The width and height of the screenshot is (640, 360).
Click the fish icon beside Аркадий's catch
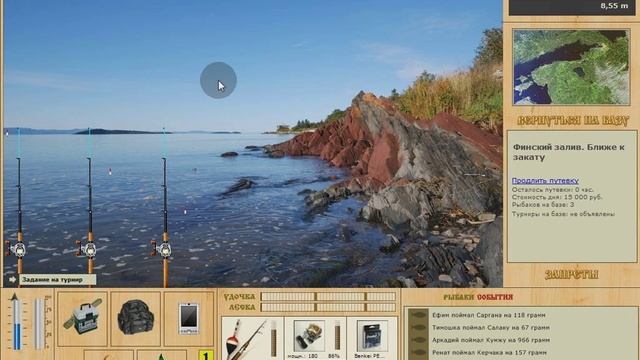(418, 340)
